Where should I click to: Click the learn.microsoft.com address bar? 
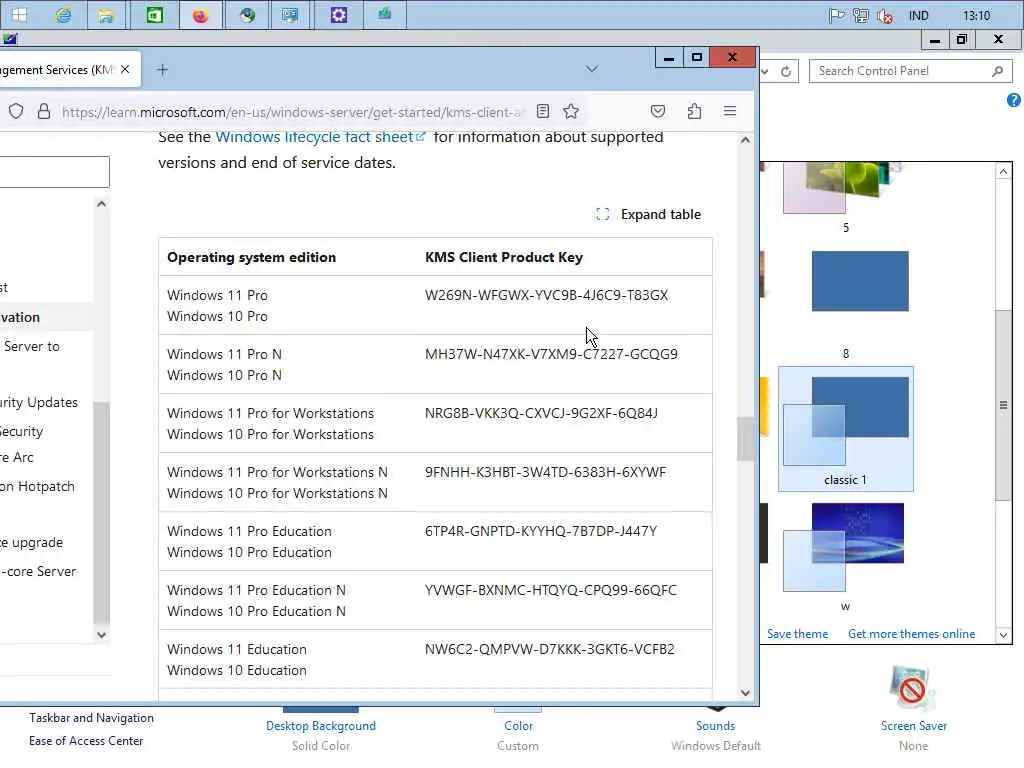293,112
